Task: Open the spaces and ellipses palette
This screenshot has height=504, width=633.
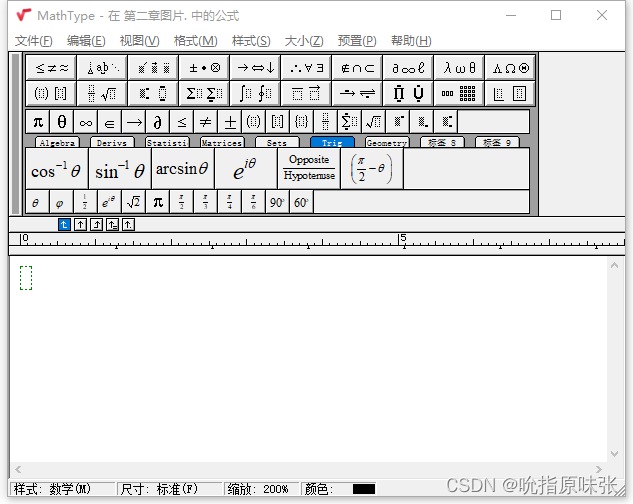Action: pos(103,68)
